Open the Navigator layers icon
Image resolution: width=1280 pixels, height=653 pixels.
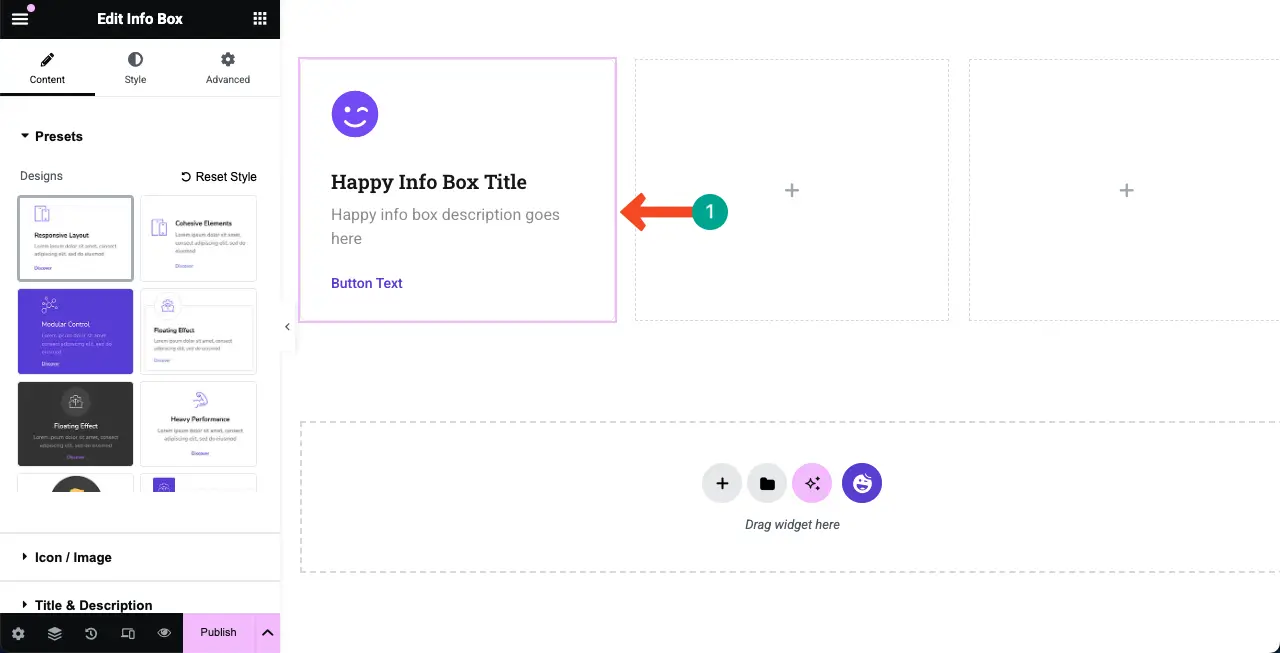point(54,633)
